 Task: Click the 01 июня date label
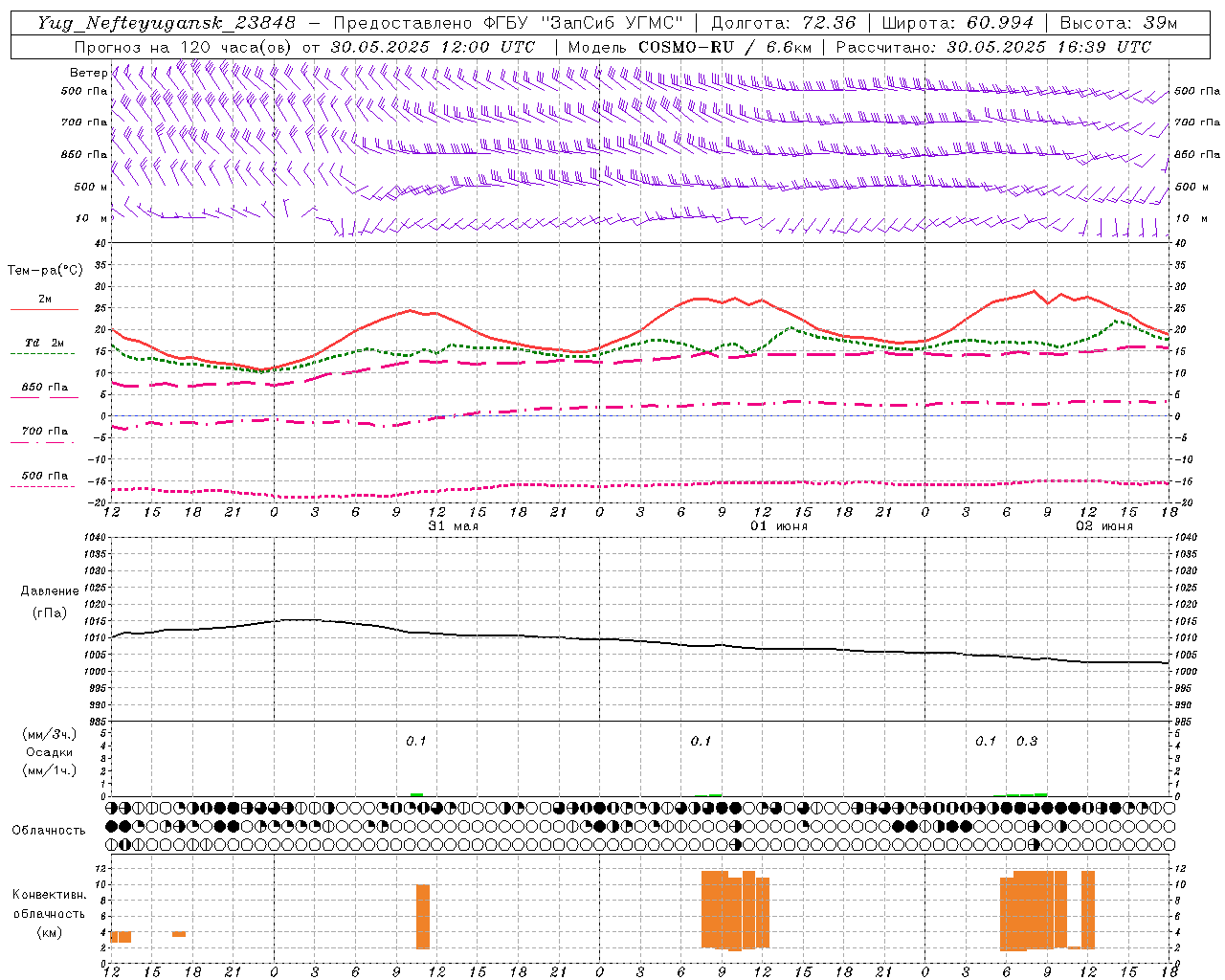(779, 525)
